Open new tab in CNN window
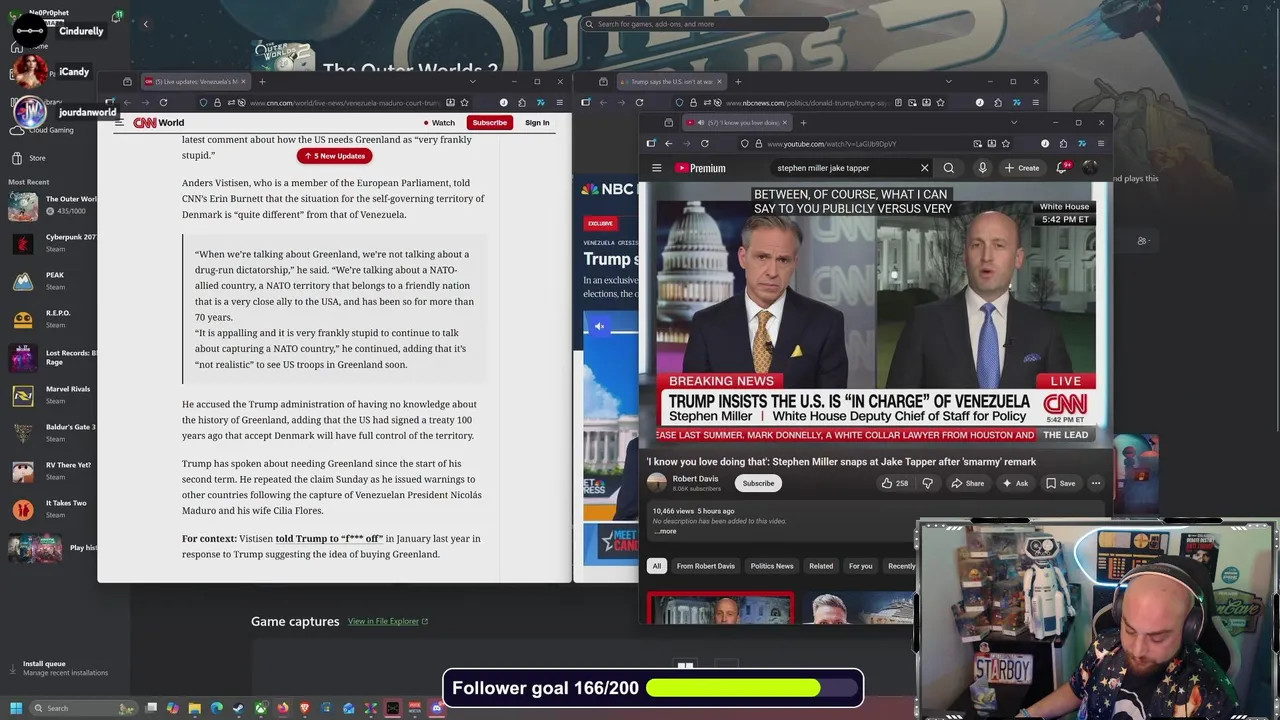 [262, 82]
